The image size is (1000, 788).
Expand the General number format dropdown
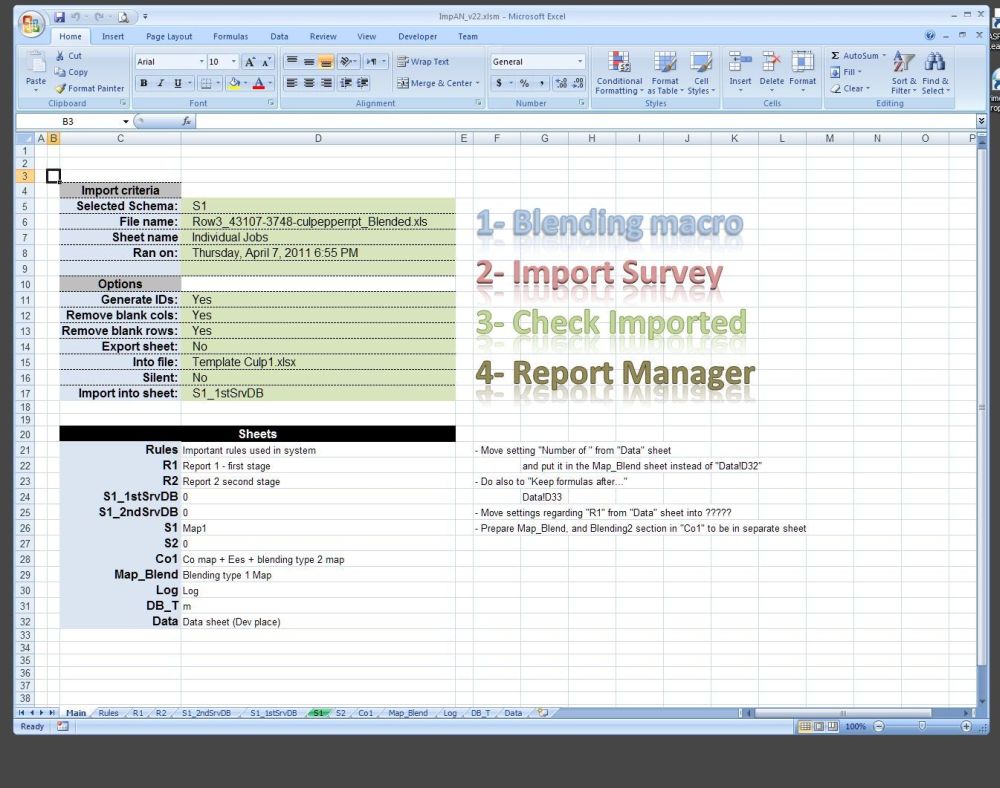coord(580,62)
